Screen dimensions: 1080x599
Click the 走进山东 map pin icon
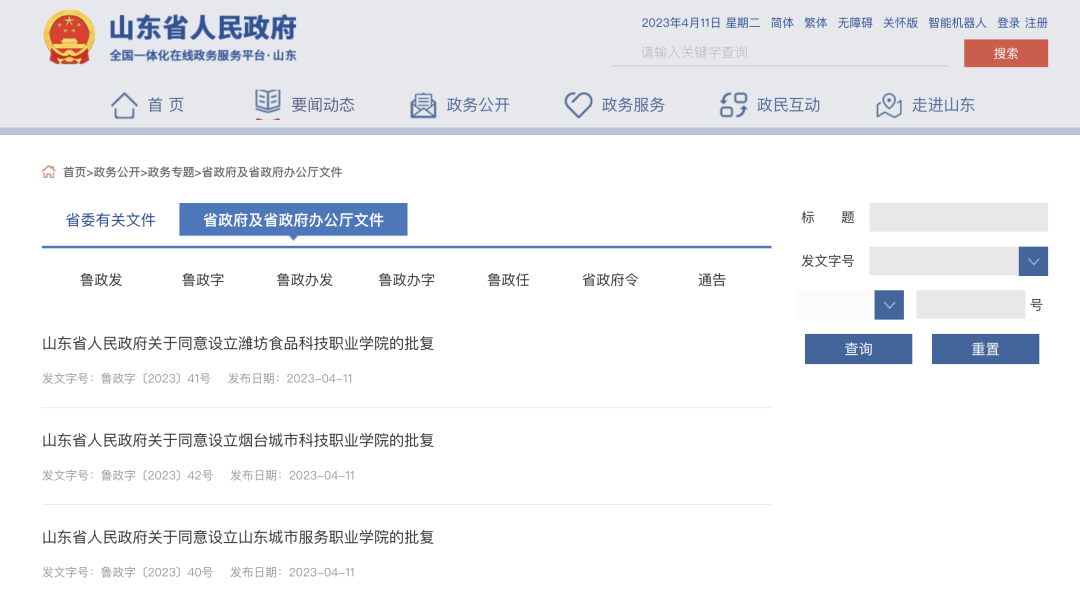click(x=888, y=103)
